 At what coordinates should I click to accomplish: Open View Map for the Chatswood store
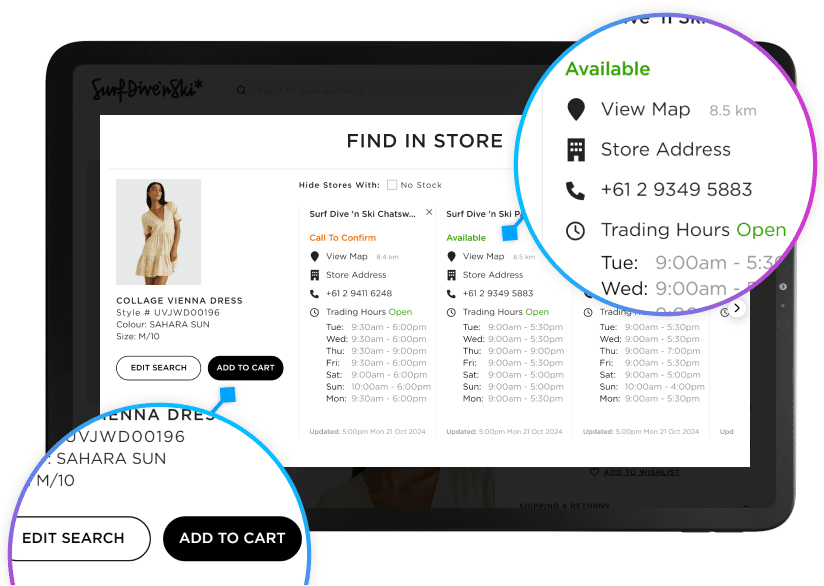point(346,256)
